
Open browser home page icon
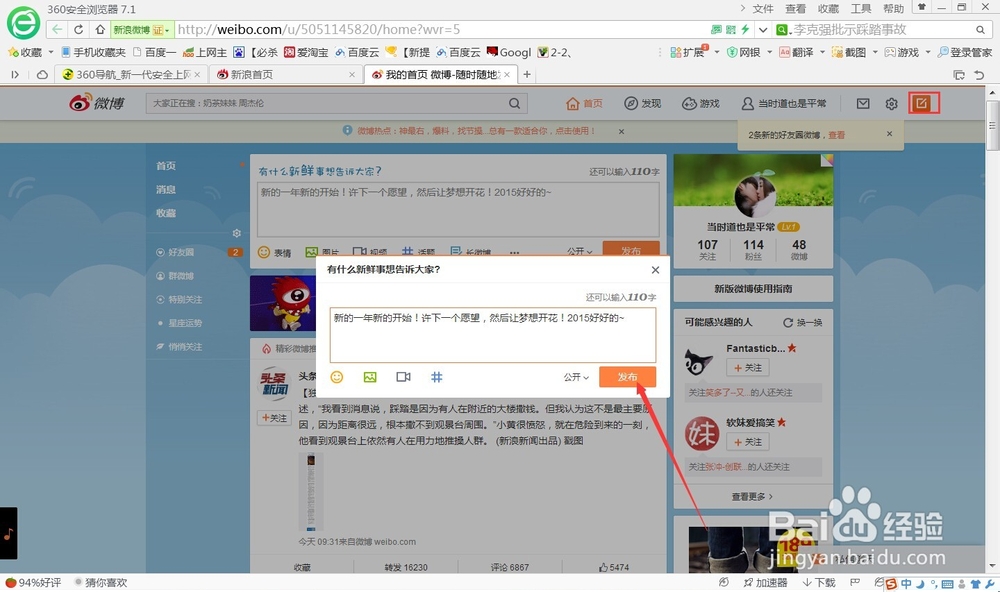(100, 29)
